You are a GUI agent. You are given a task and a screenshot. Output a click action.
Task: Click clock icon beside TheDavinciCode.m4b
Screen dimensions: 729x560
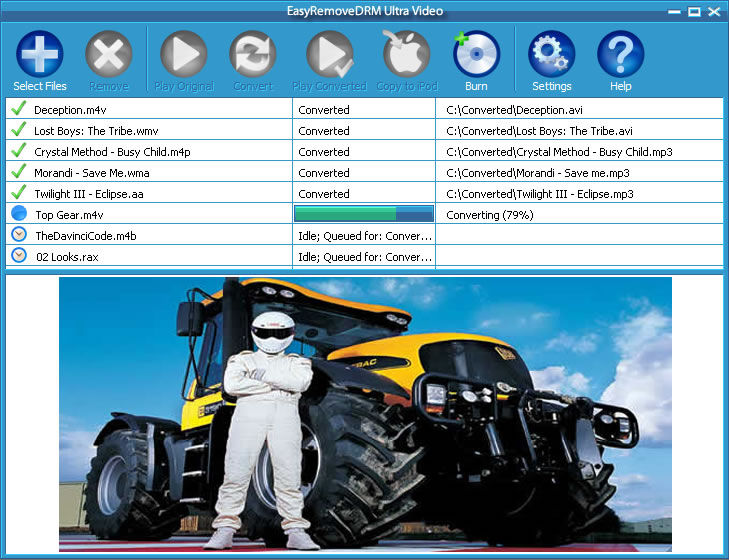coord(19,234)
